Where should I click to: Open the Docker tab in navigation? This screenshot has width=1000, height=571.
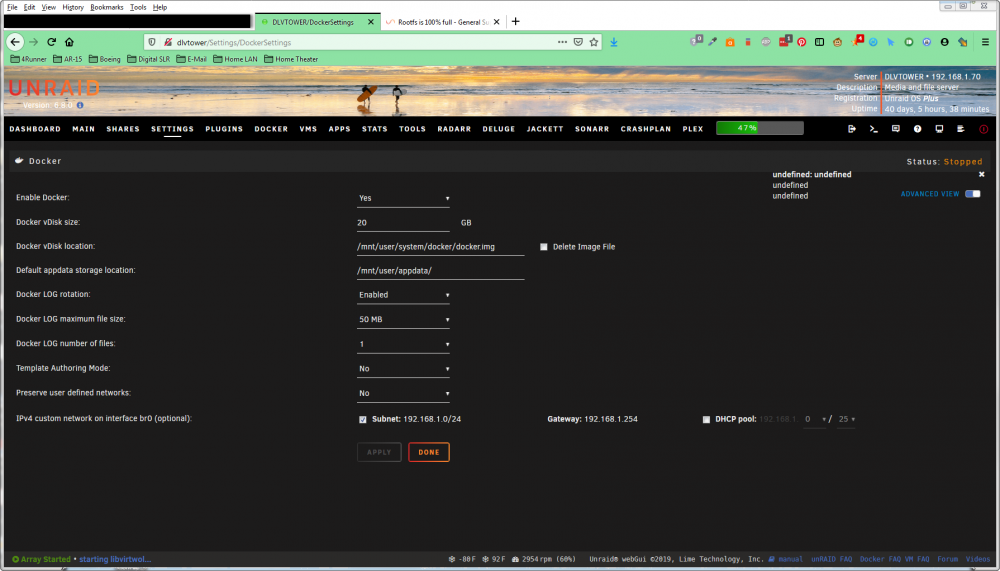pyautogui.click(x=271, y=129)
